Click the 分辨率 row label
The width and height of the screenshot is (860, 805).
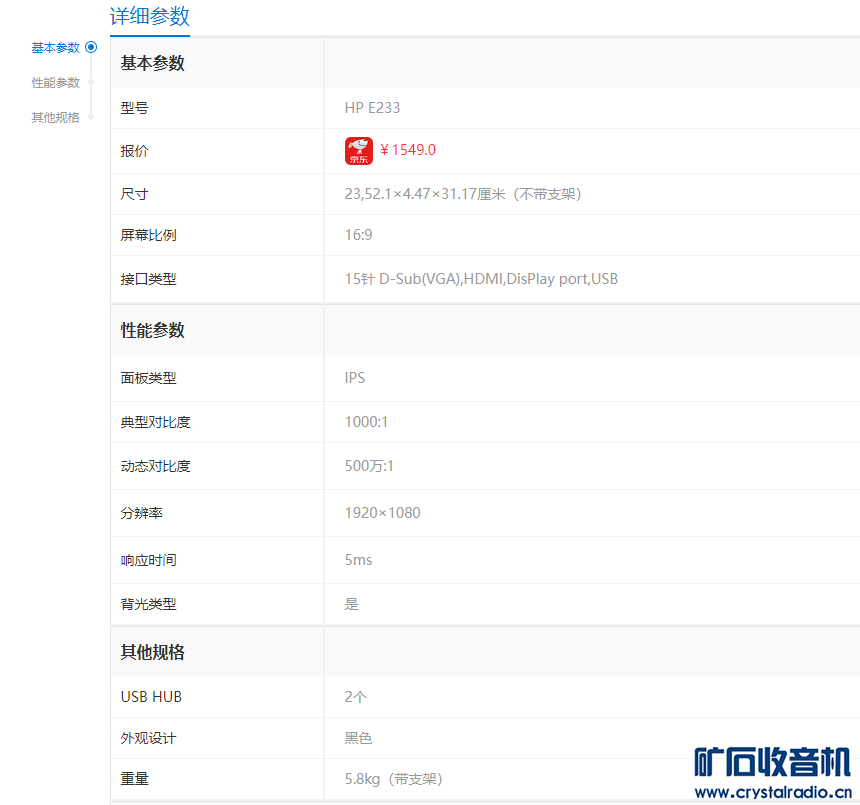[x=142, y=513]
